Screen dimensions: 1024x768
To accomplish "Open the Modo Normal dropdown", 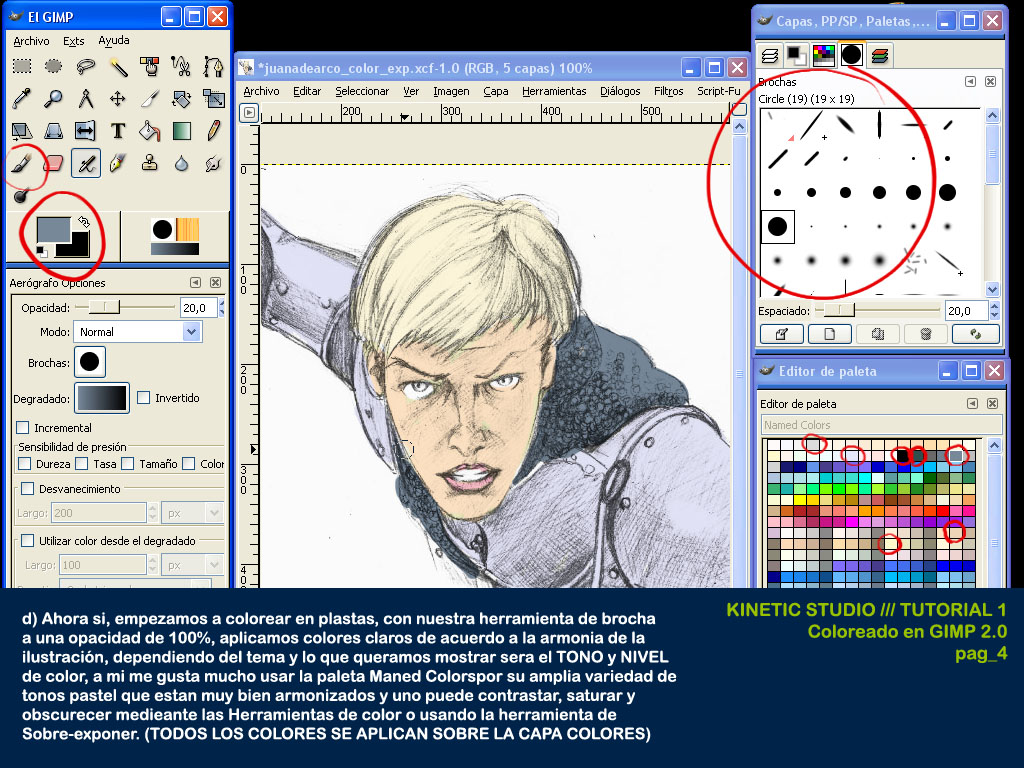I will point(138,332).
